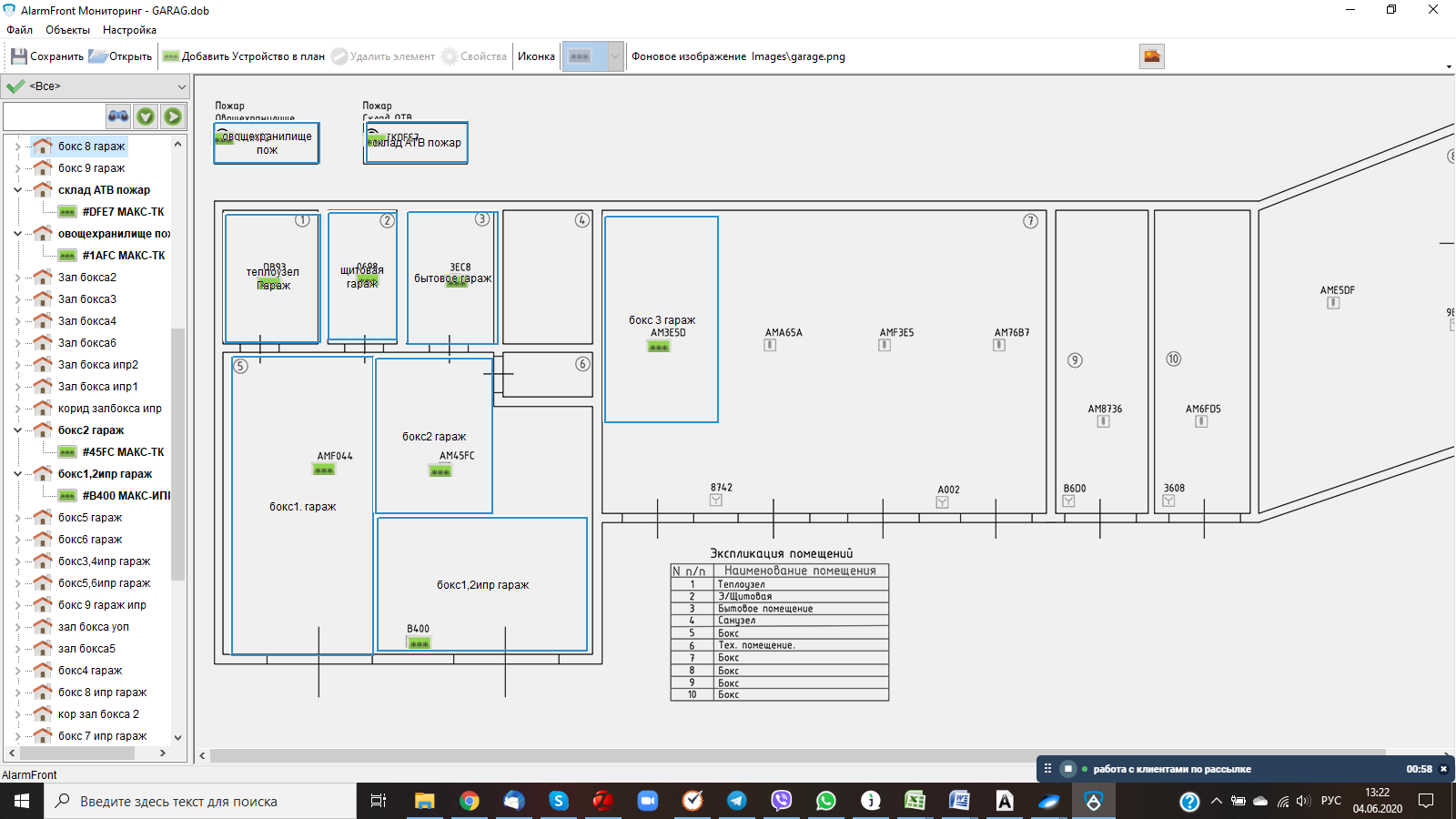Select #DFE7 МАКС-ТК in the tree

click(x=123, y=212)
